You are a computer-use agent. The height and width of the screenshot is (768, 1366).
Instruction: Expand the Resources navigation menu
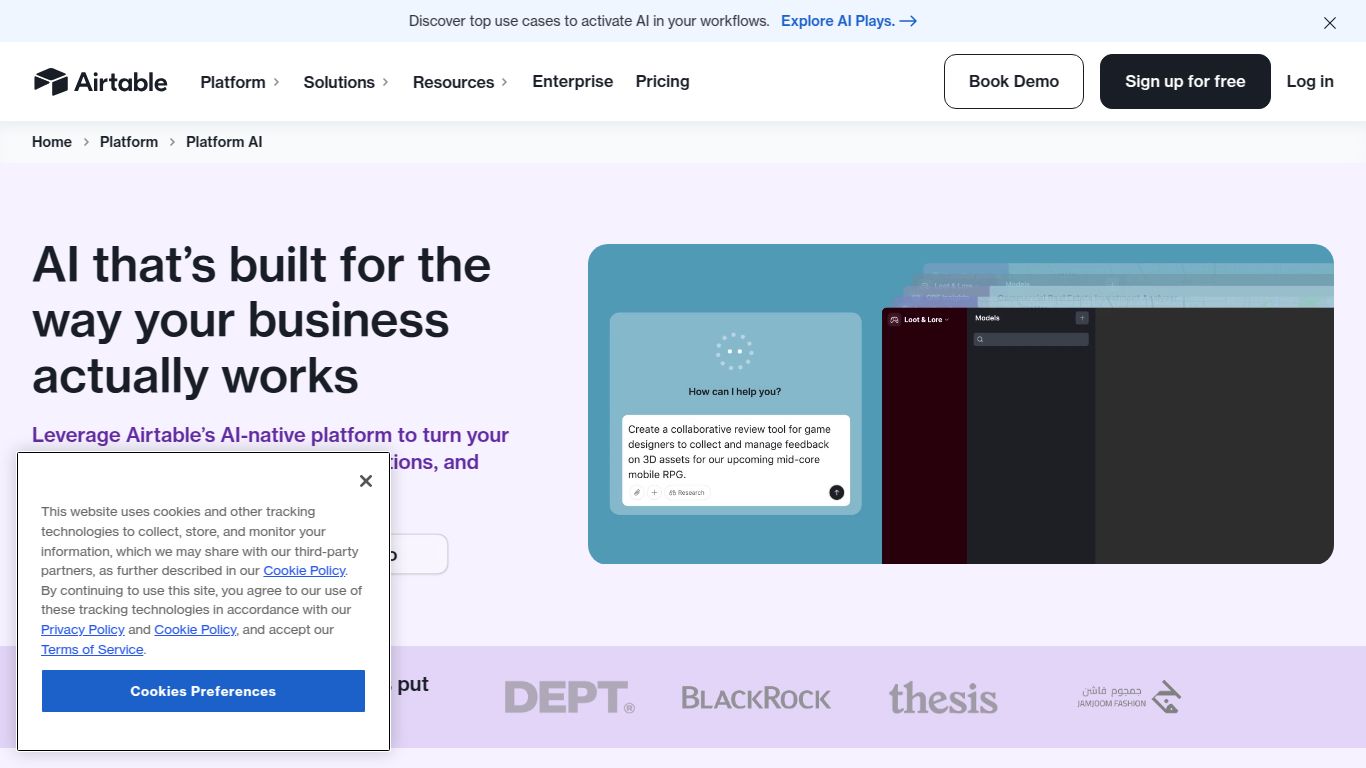coord(460,82)
